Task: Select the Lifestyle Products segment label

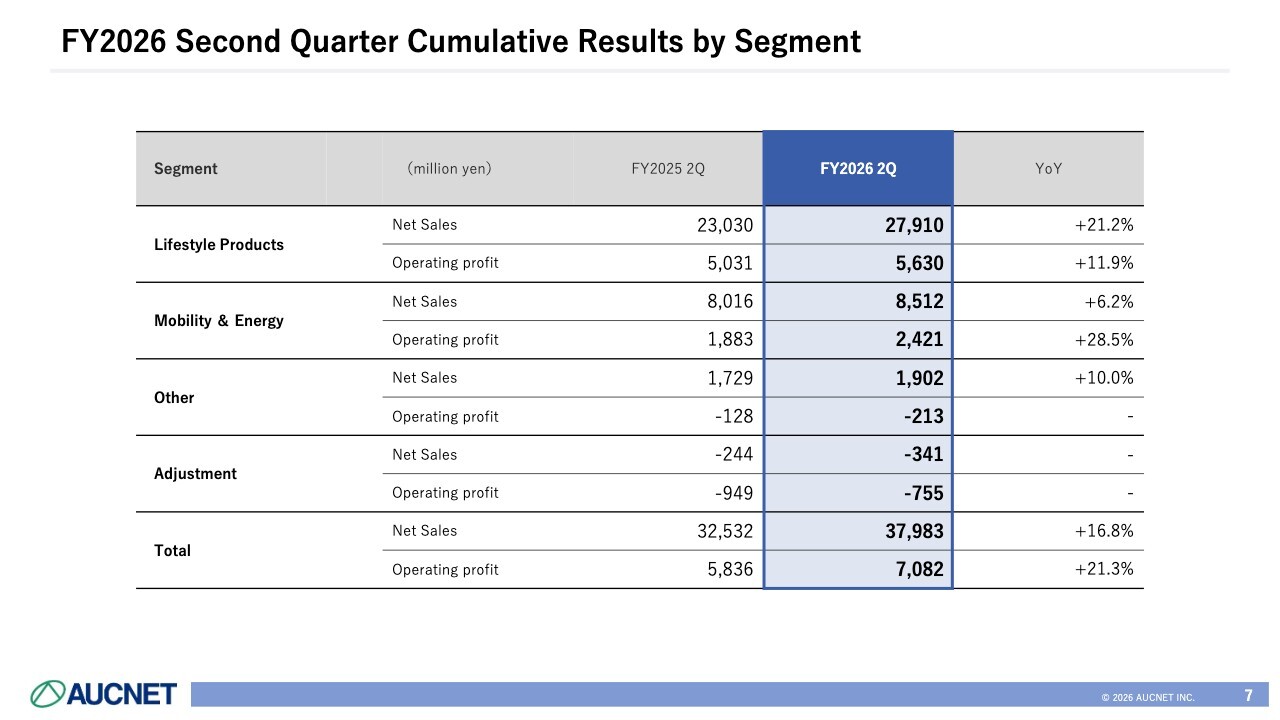Action: tap(219, 245)
